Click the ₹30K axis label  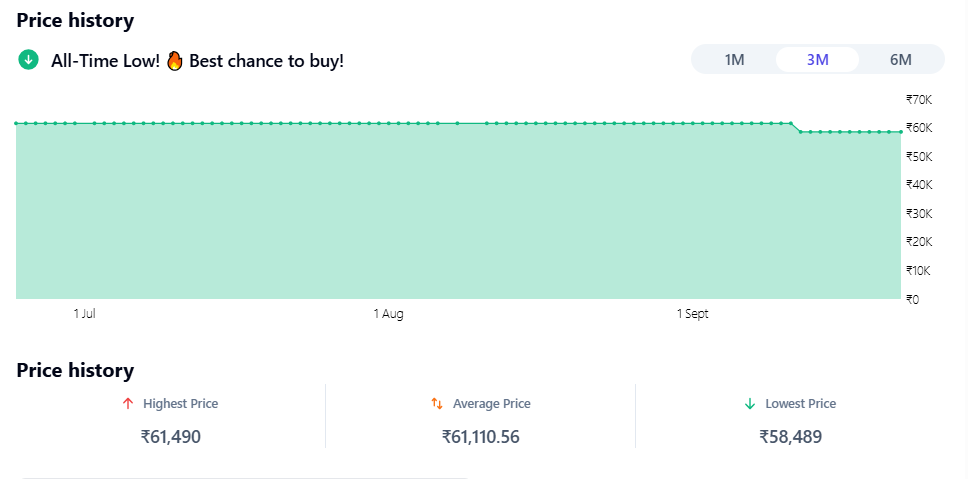point(918,213)
